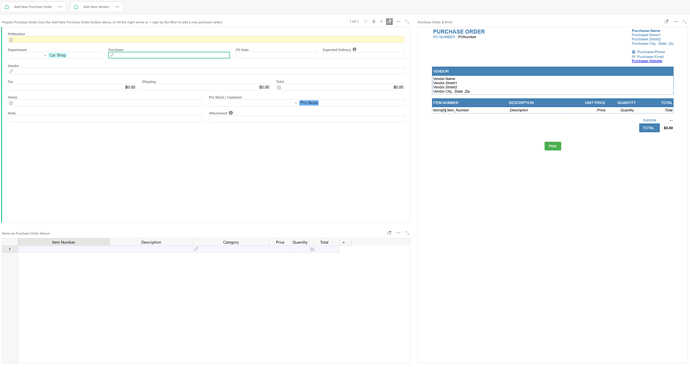690x367 pixels.
Task: Expand the Purchase Order & Print widget
Action: 684,22
